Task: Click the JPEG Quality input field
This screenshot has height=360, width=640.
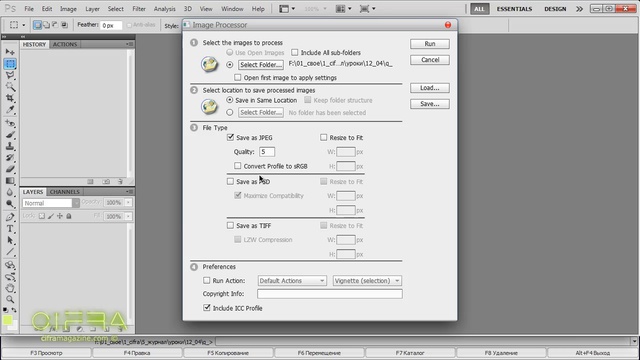Action: click(x=267, y=151)
